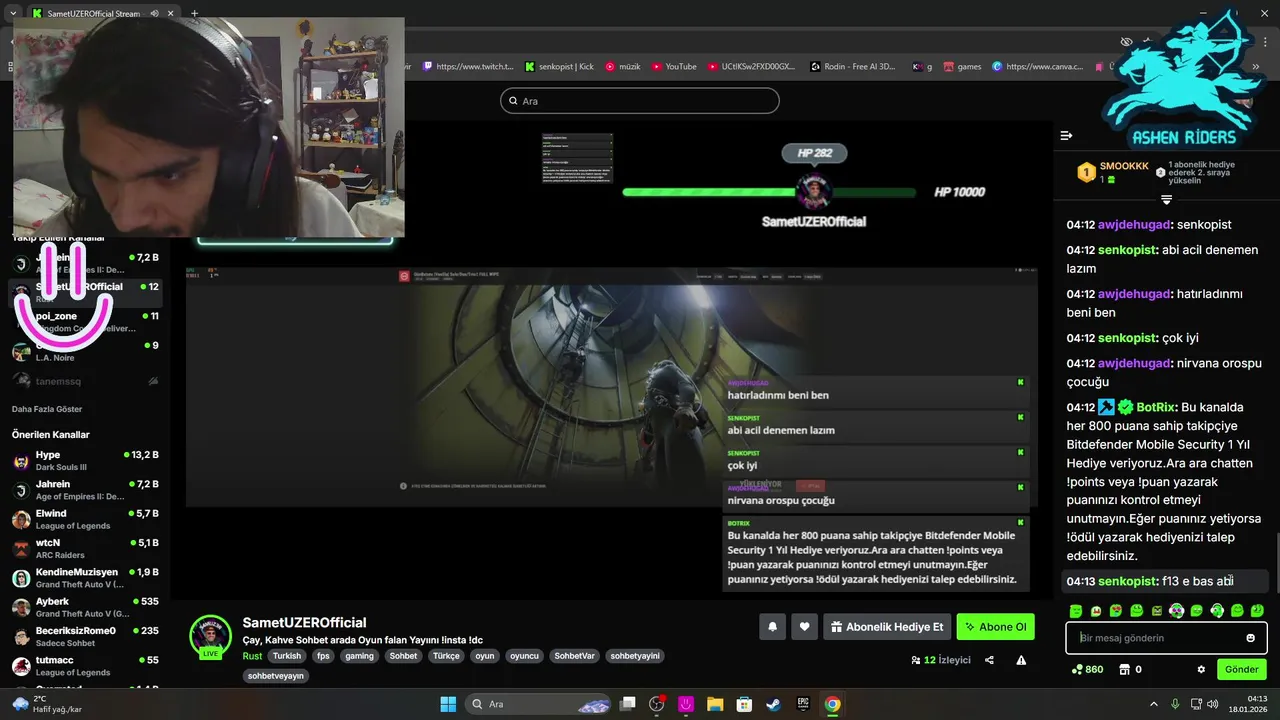
Task: Click the notification bell icon
Action: tap(772, 627)
